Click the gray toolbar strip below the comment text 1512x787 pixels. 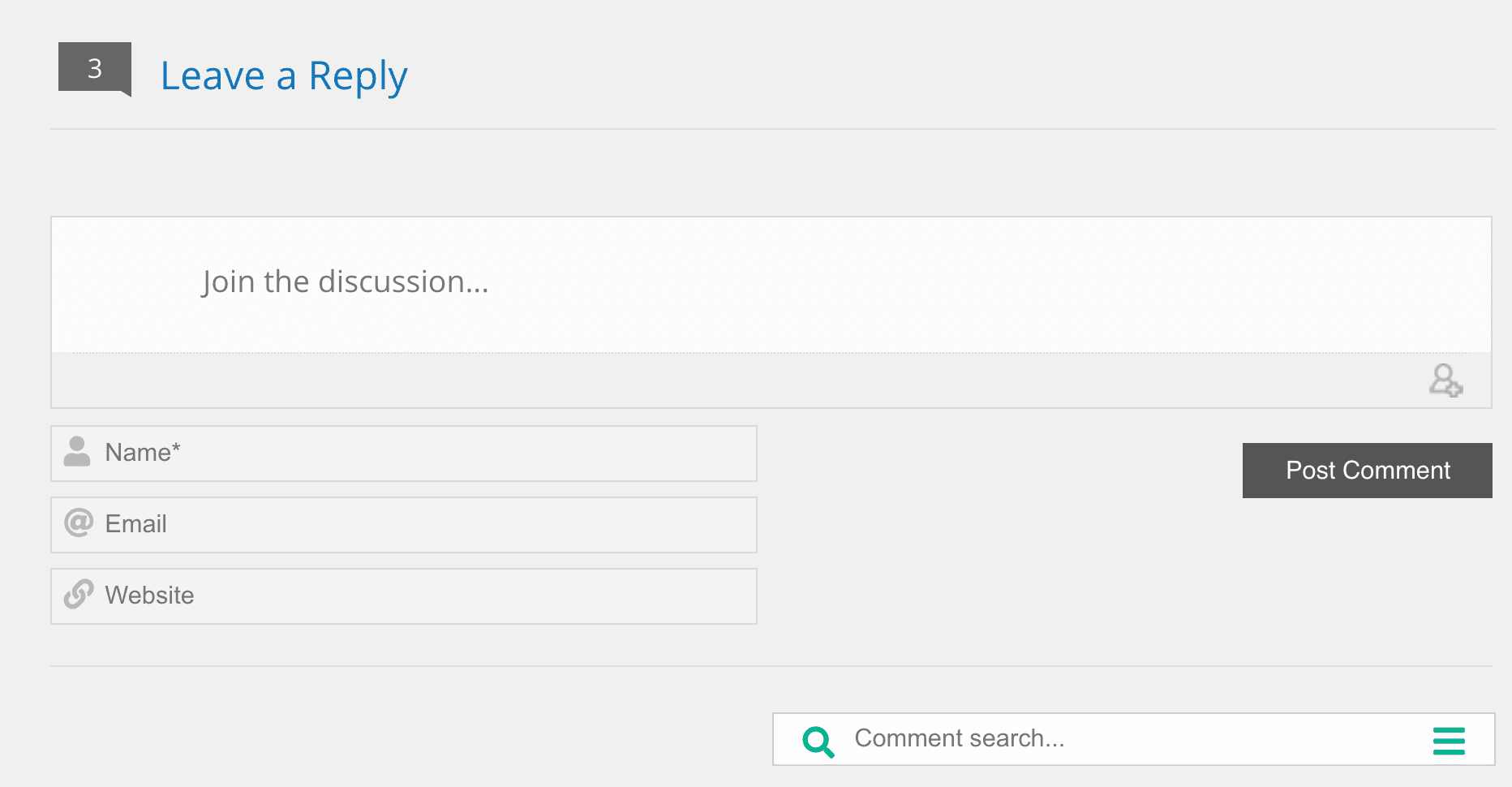point(730,381)
